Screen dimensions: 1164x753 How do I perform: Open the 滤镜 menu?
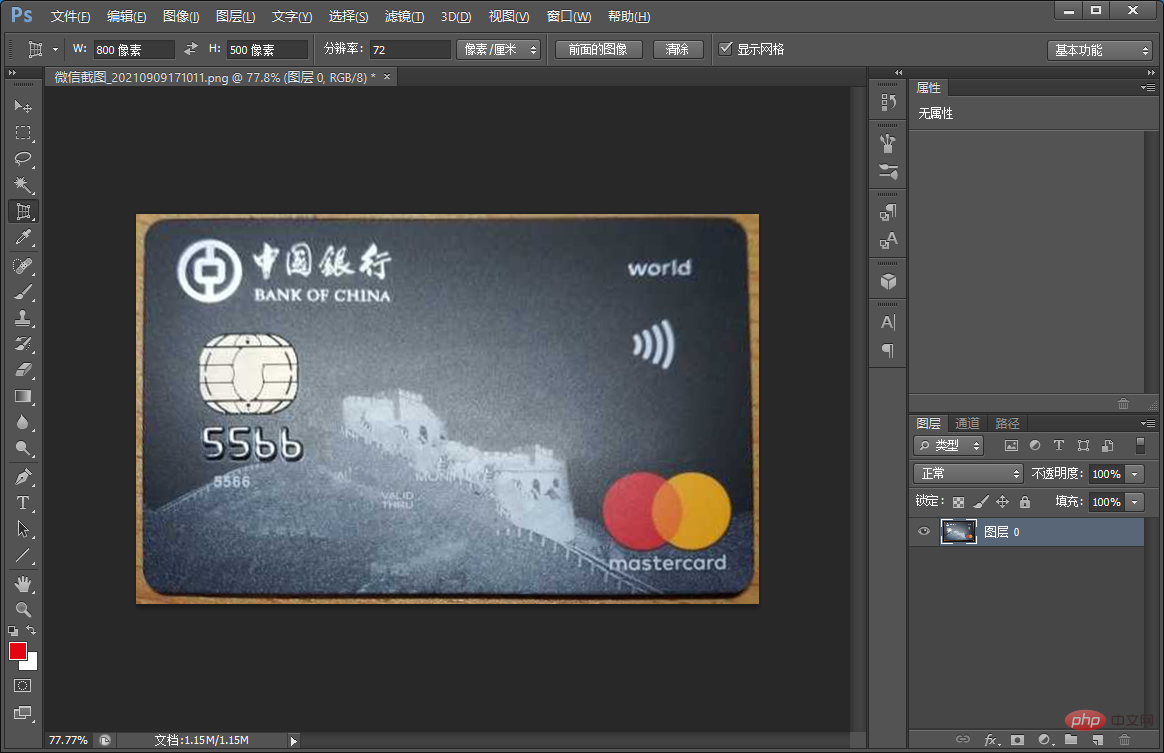click(405, 16)
